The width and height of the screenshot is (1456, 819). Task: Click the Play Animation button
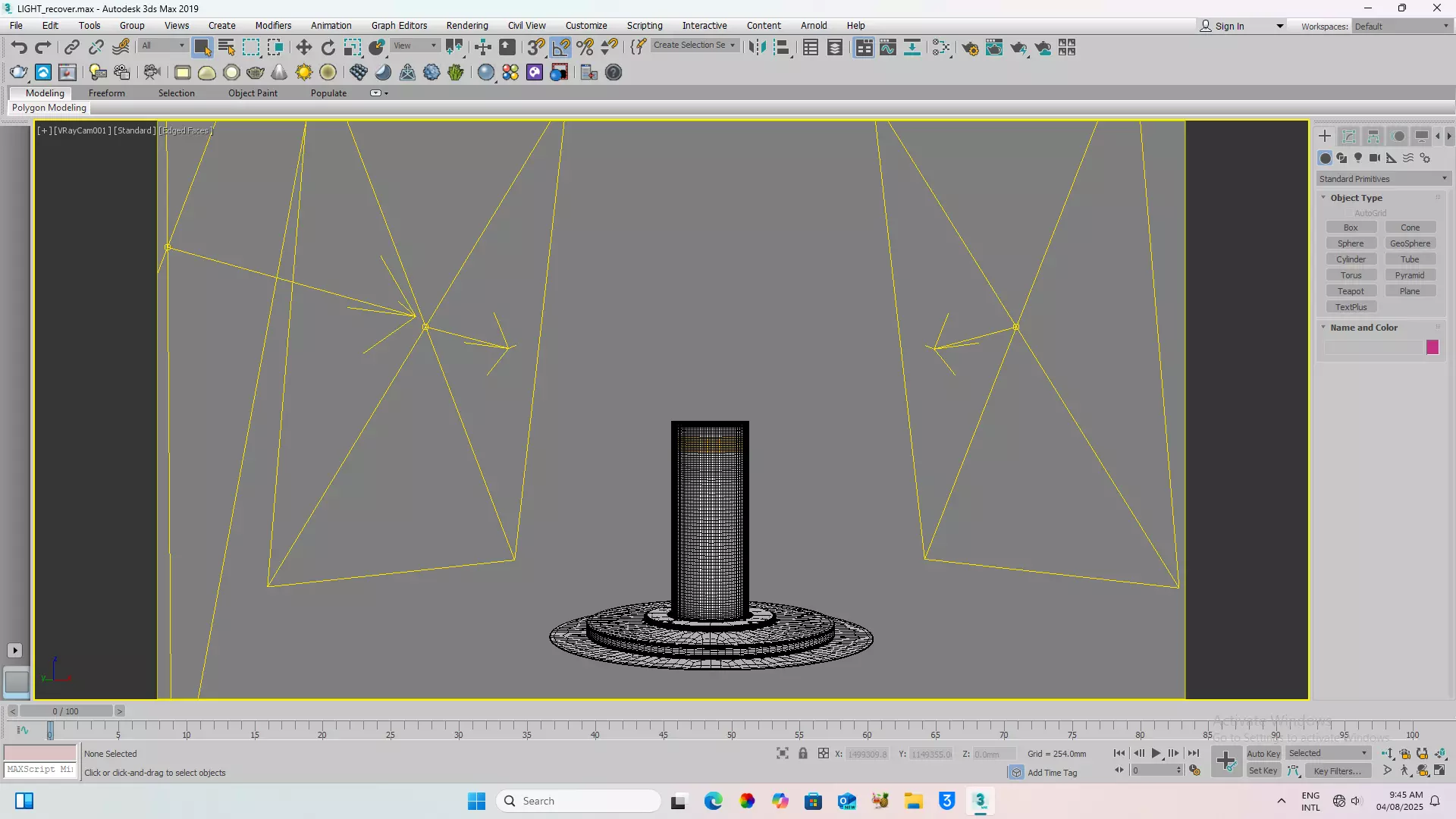(1156, 753)
